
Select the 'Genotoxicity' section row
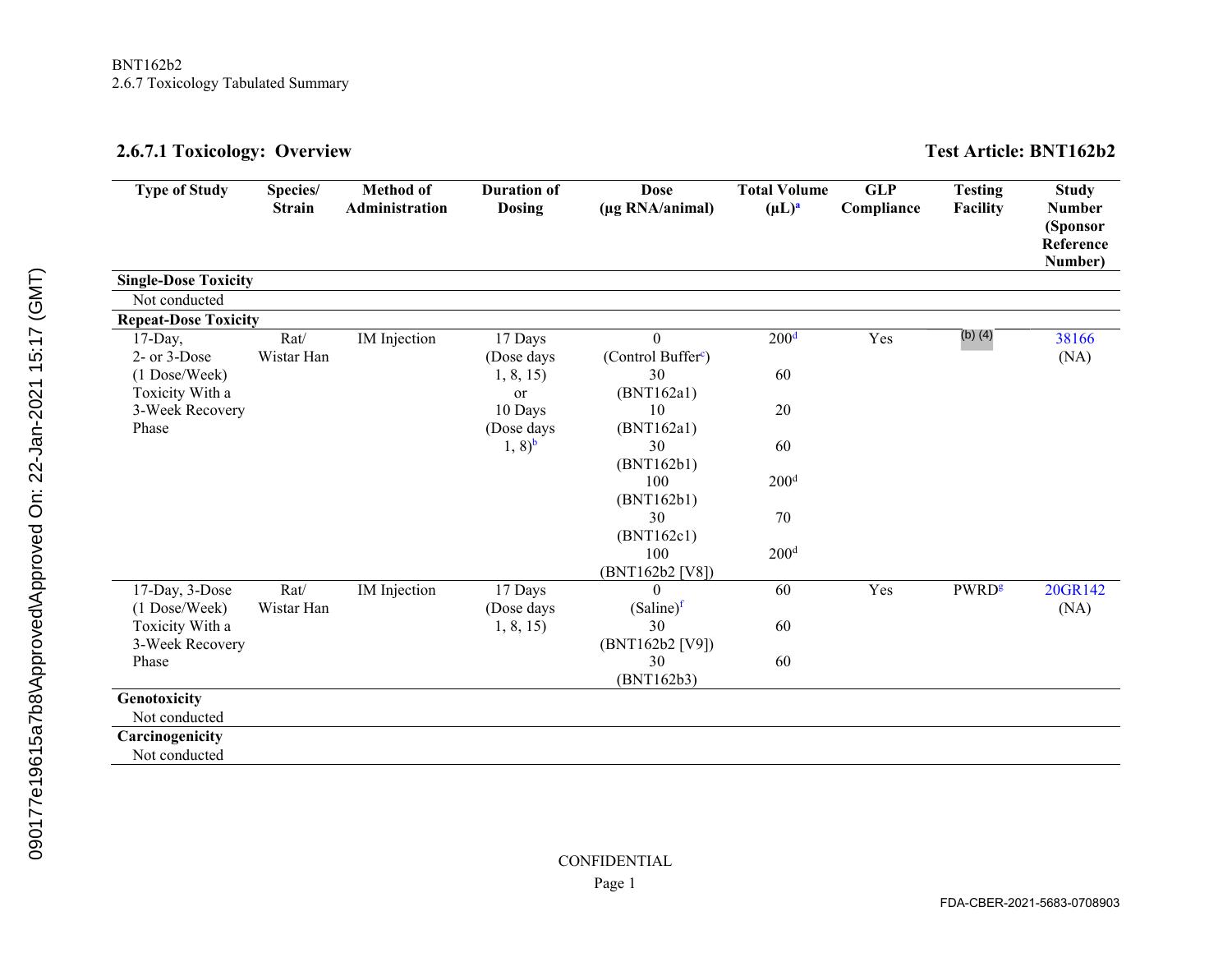[616, 698]
